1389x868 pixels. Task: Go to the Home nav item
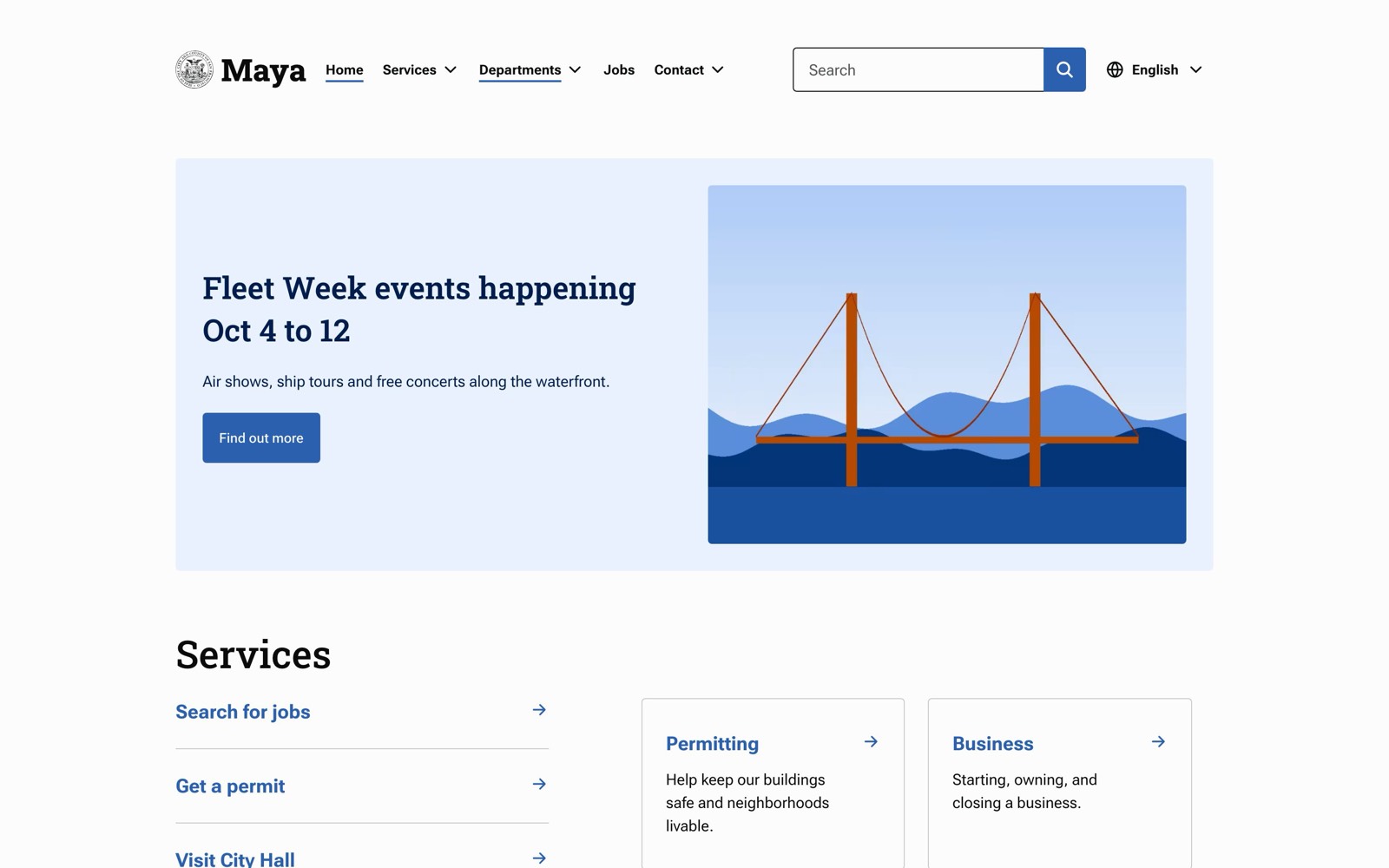345,69
